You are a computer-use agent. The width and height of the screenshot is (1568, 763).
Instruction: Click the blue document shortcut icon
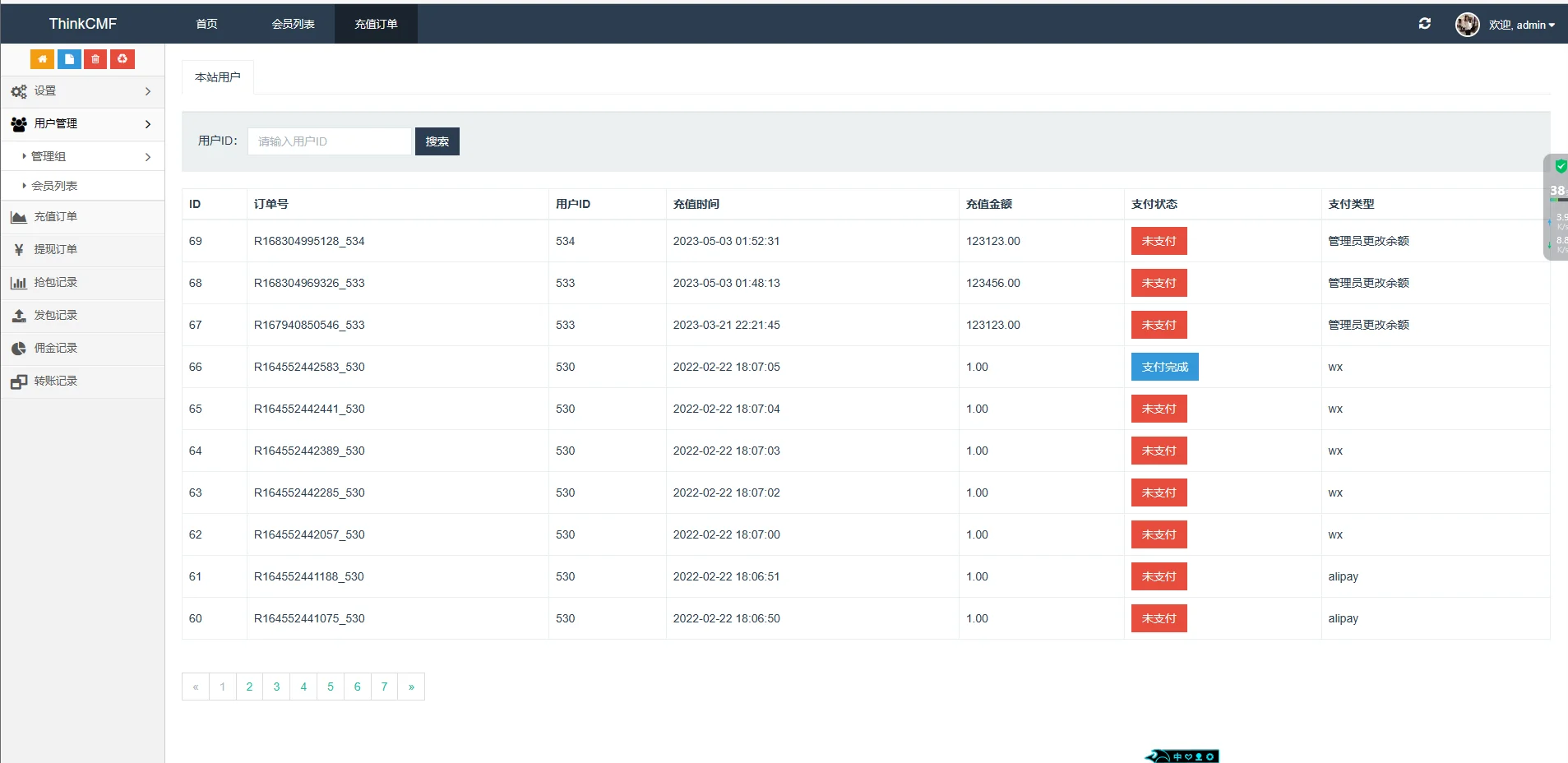pyautogui.click(x=69, y=59)
